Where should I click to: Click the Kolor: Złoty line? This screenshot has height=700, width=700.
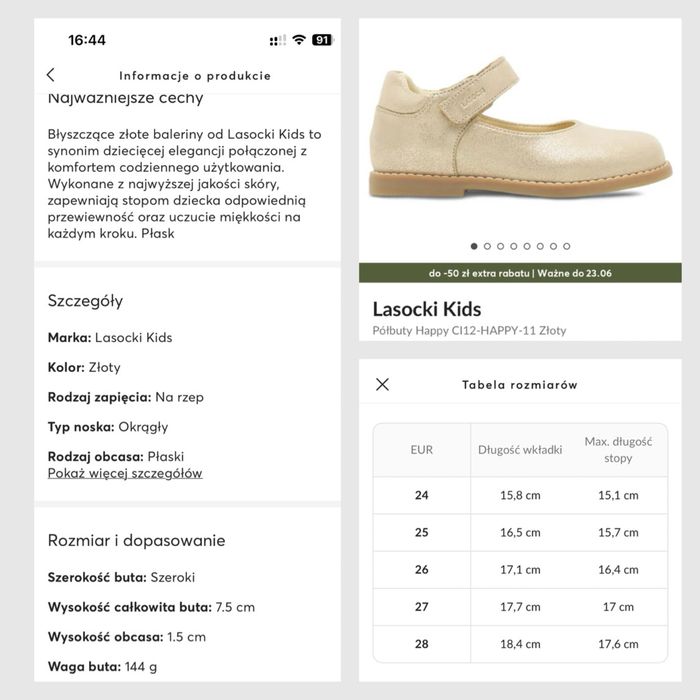coord(84,367)
